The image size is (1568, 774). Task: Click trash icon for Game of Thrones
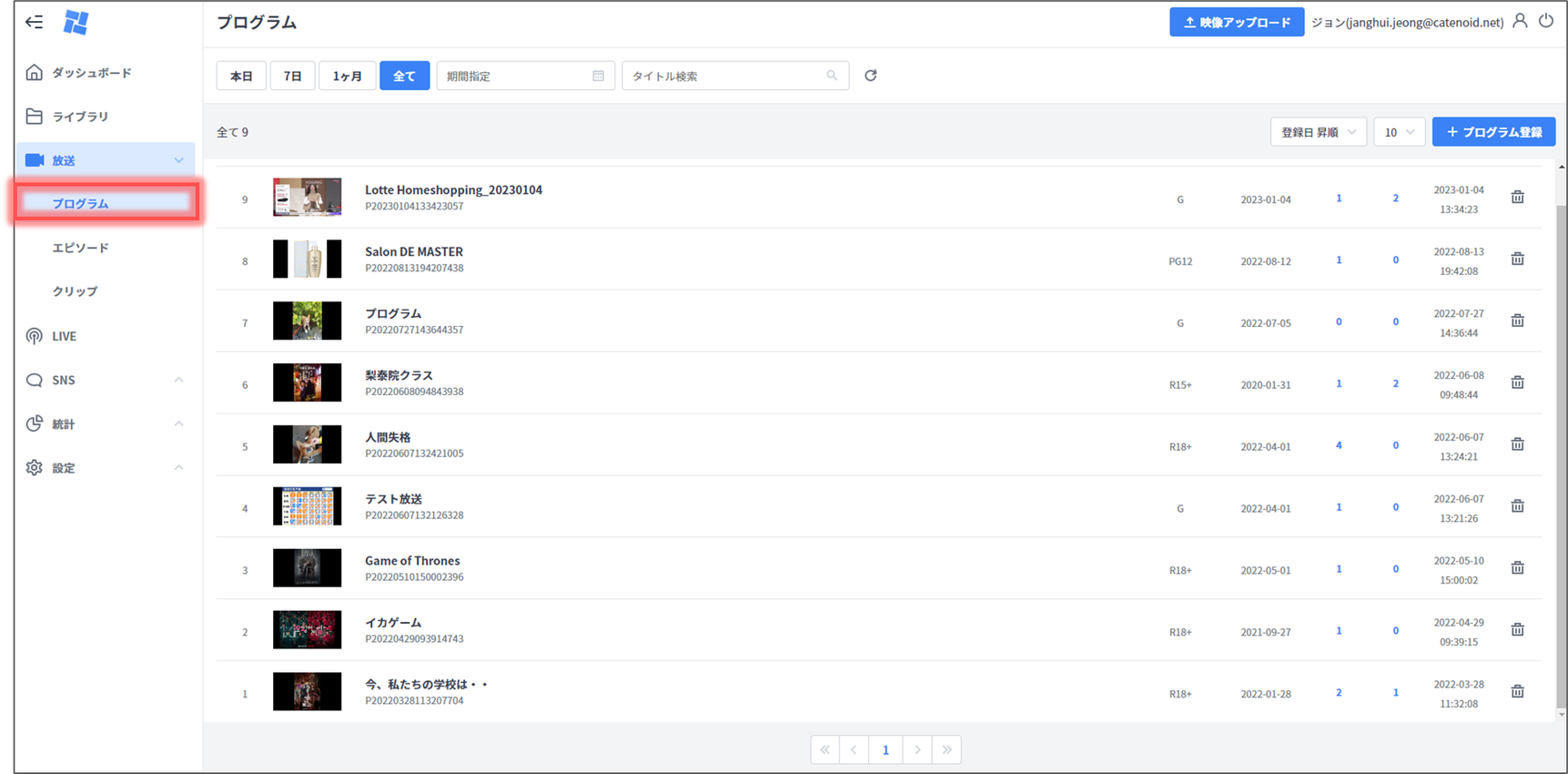[x=1517, y=568]
